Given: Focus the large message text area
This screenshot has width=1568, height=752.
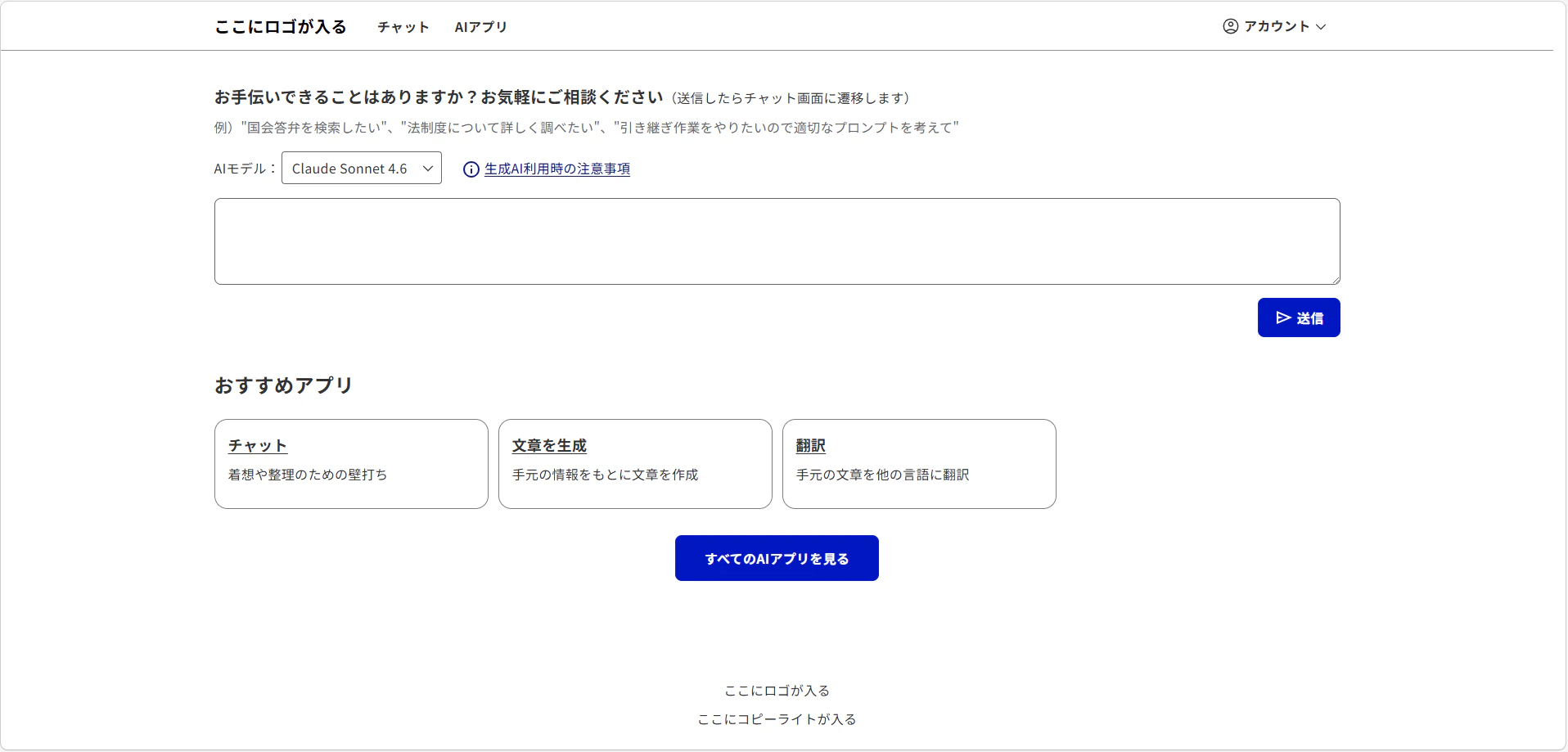Looking at the screenshot, I should click(x=777, y=241).
